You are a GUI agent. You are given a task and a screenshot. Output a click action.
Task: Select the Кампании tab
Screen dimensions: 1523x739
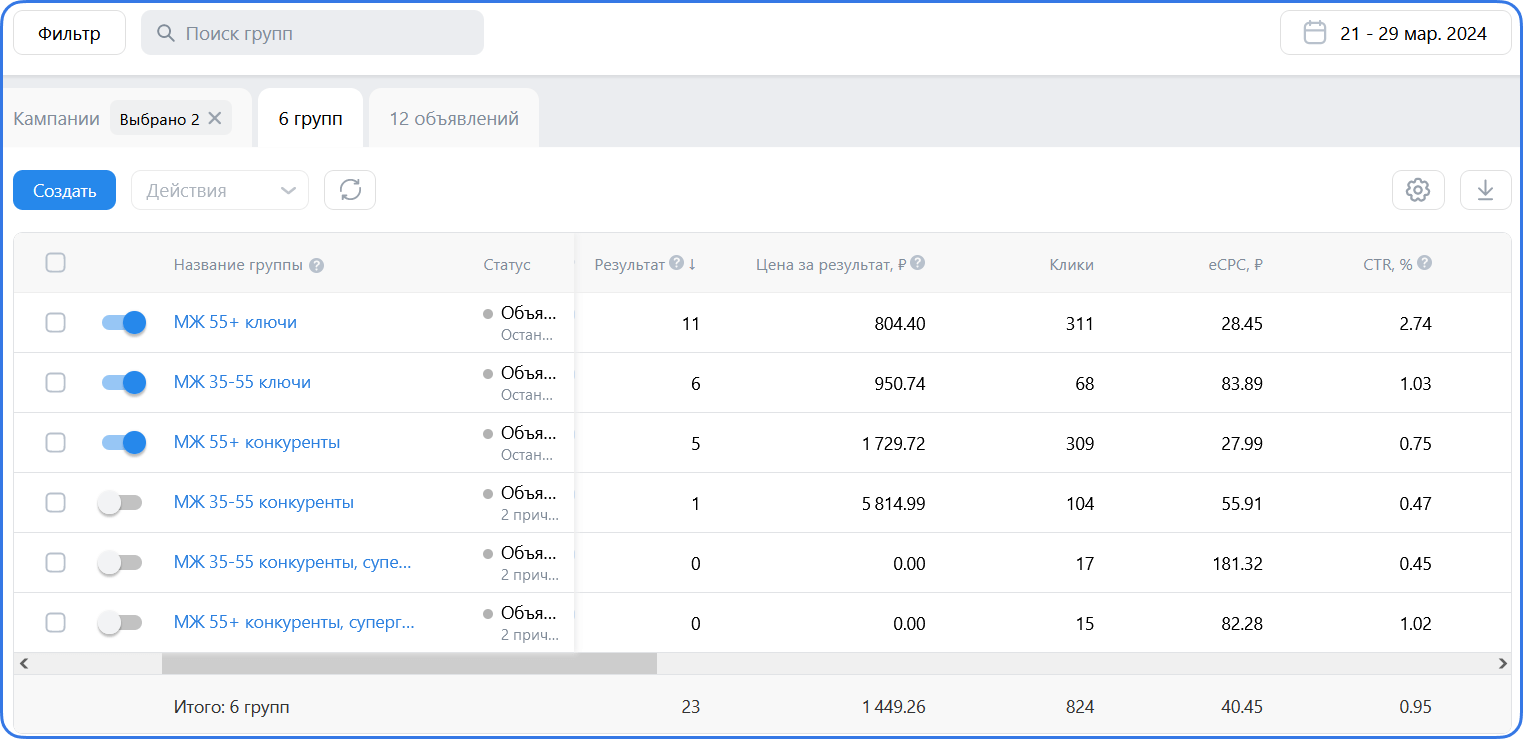tap(57, 119)
